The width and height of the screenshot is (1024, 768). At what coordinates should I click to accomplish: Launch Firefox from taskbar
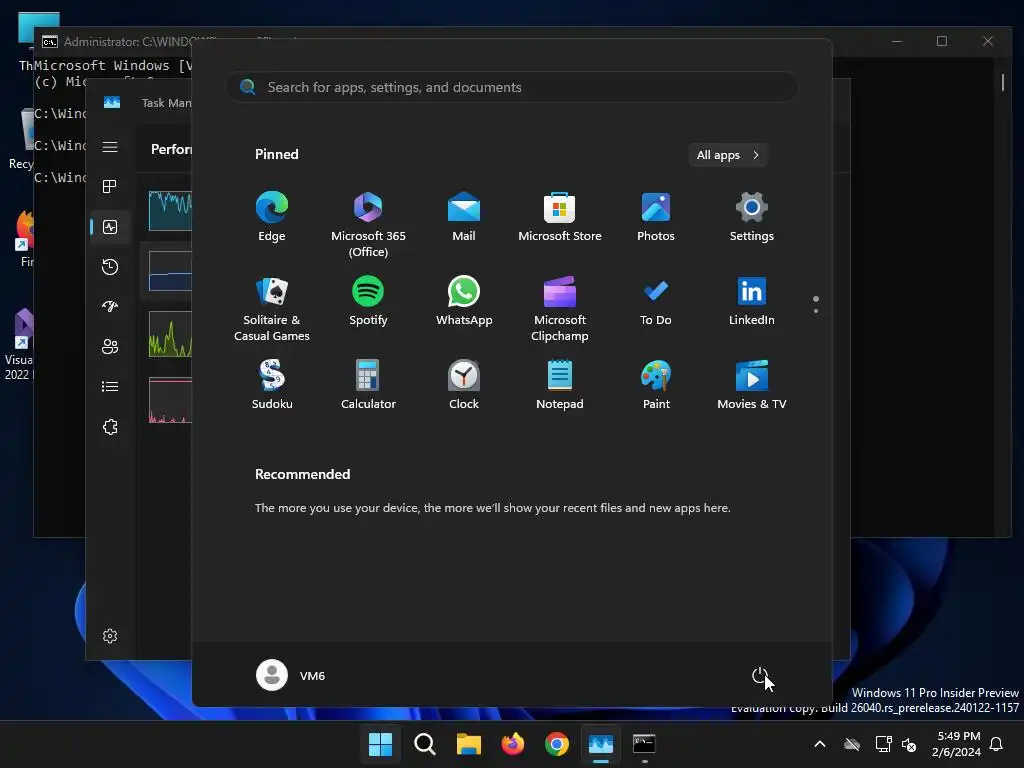click(x=513, y=744)
